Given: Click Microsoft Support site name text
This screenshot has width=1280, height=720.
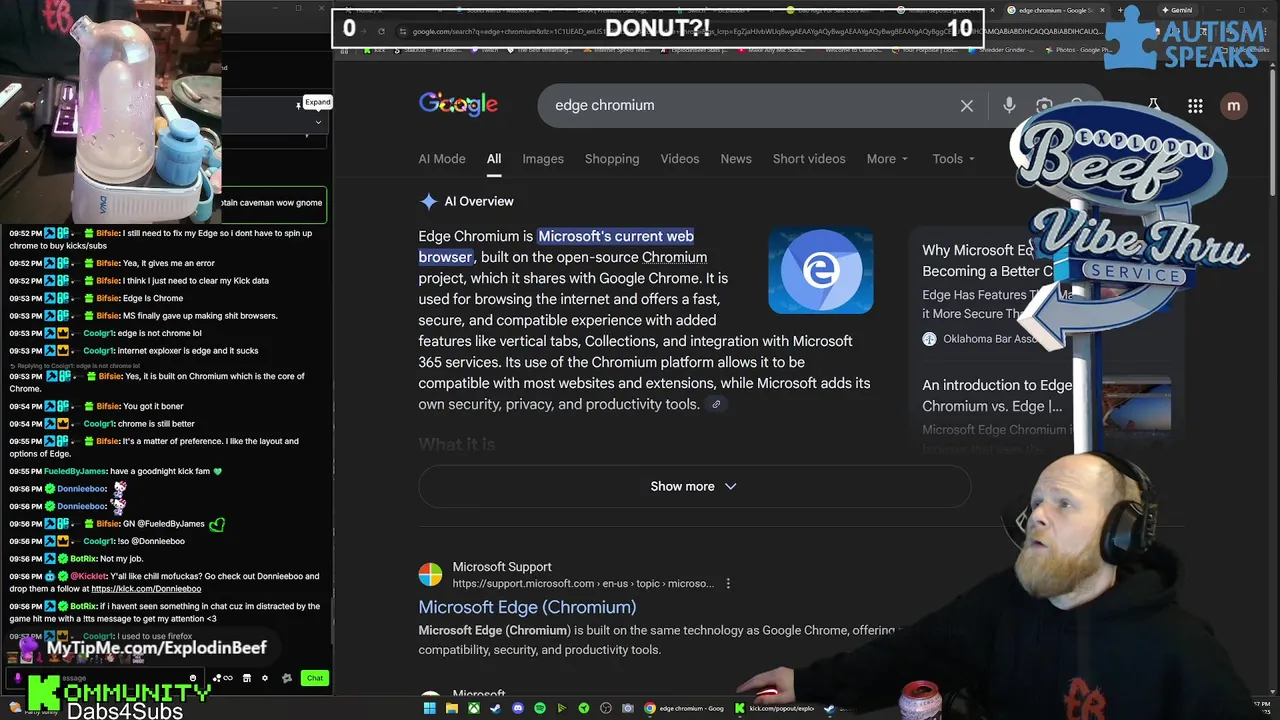Looking at the screenshot, I should point(502,567).
